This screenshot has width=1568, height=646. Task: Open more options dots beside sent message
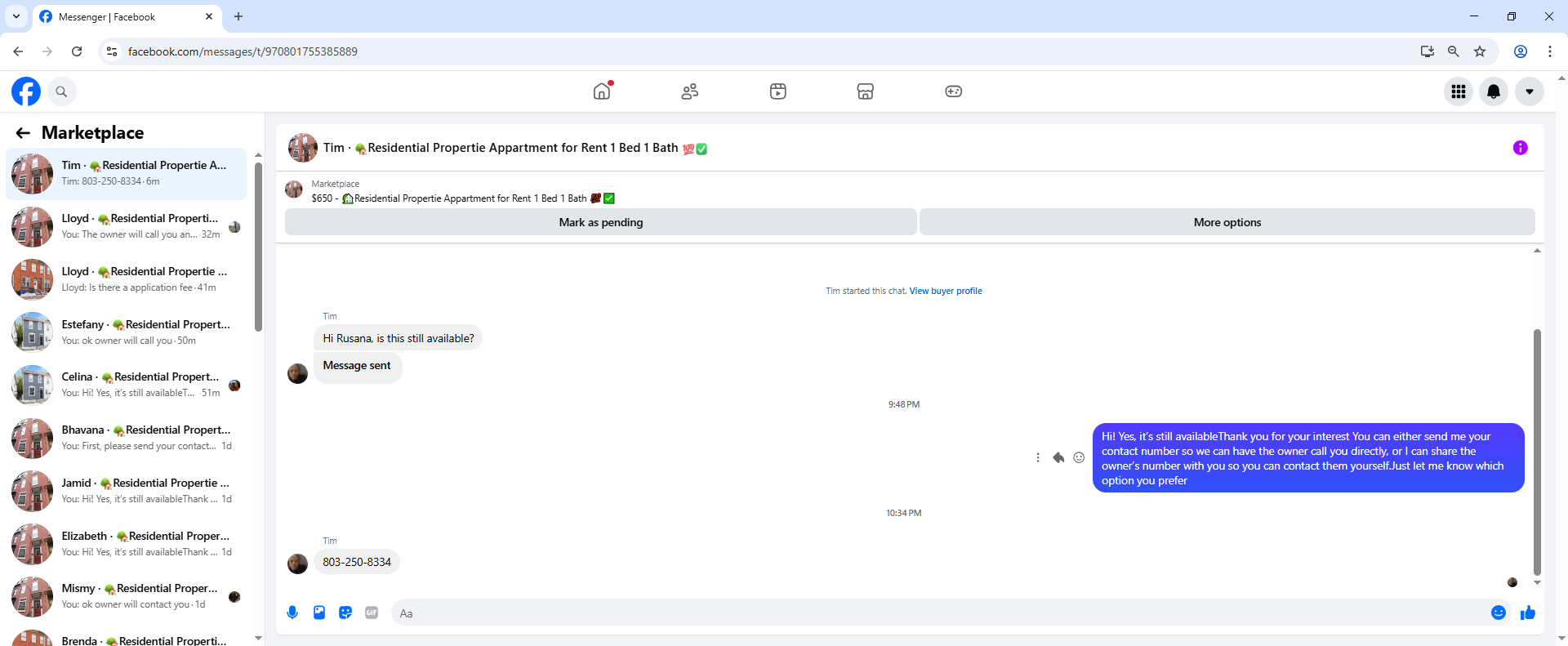tap(1038, 457)
